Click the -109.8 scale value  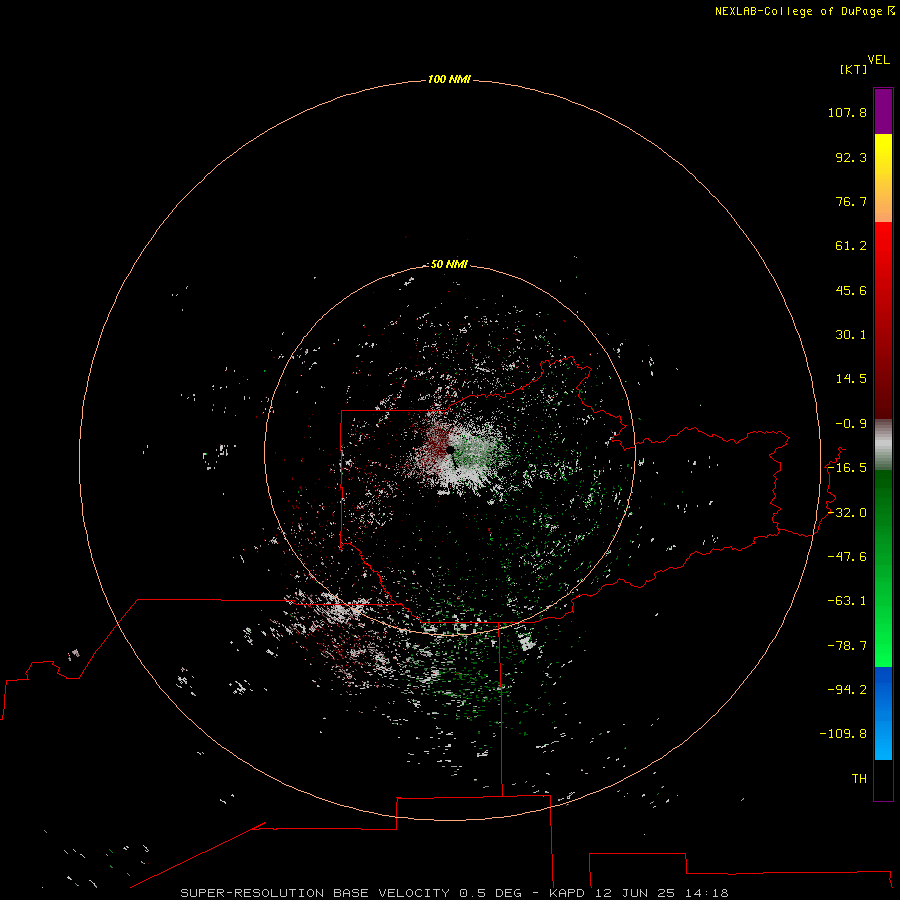(843, 734)
